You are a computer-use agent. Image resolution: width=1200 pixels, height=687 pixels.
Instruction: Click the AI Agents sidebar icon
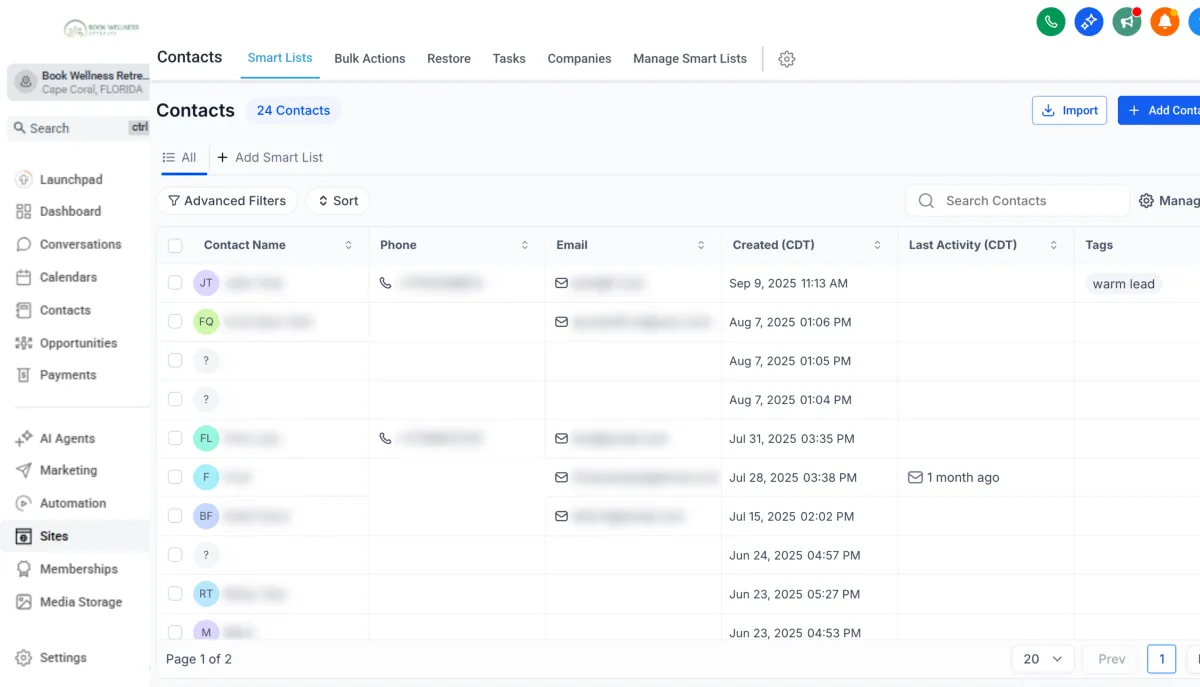coord(24,438)
